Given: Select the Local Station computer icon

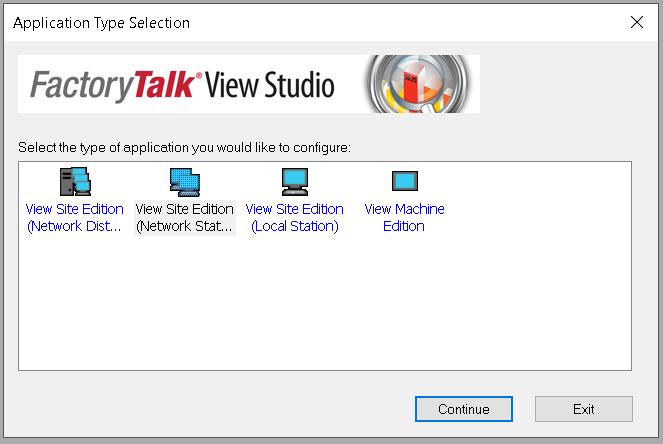Looking at the screenshot, I should [x=295, y=181].
